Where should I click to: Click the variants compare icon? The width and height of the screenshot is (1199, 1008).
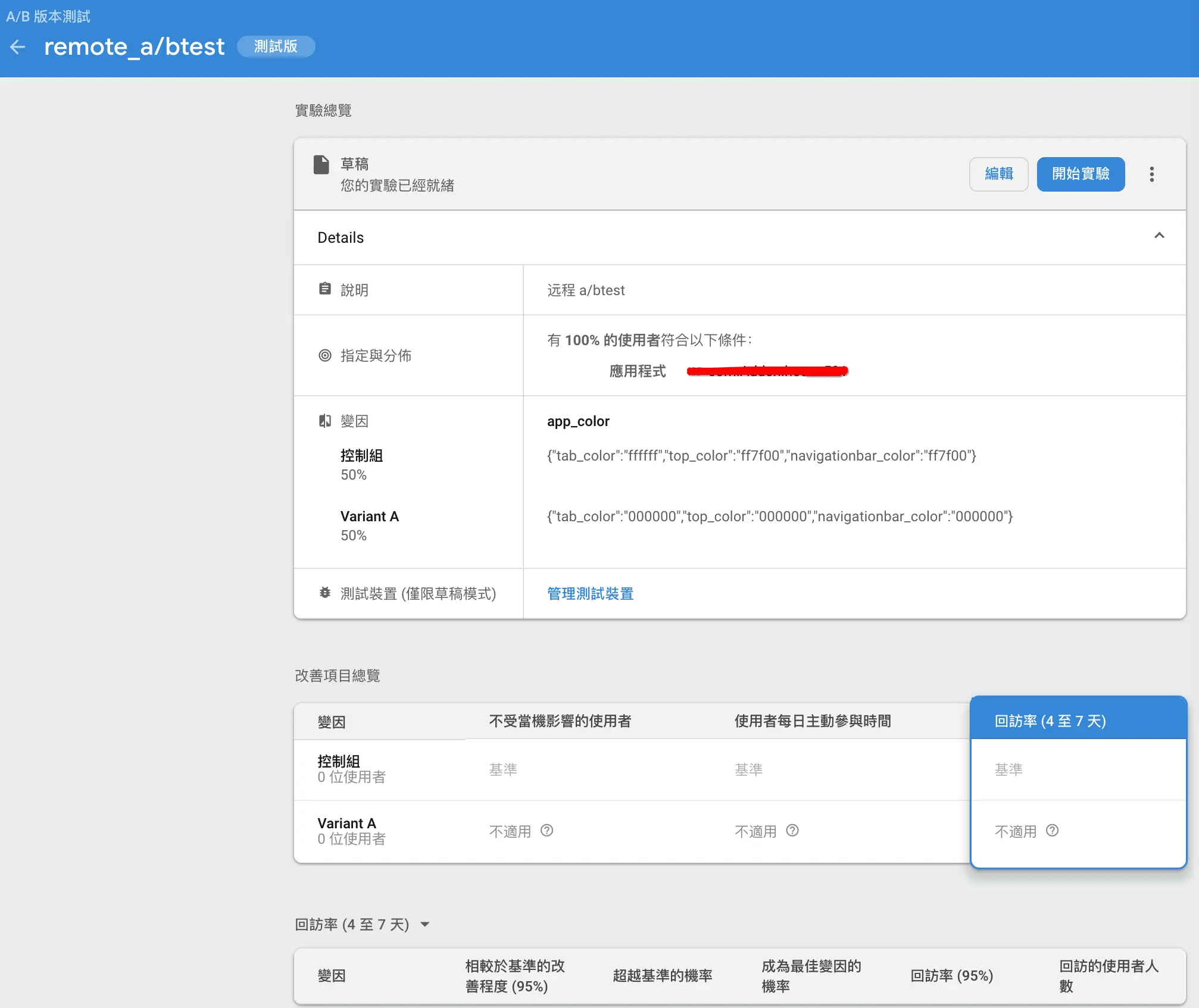pyautogui.click(x=324, y=421)
